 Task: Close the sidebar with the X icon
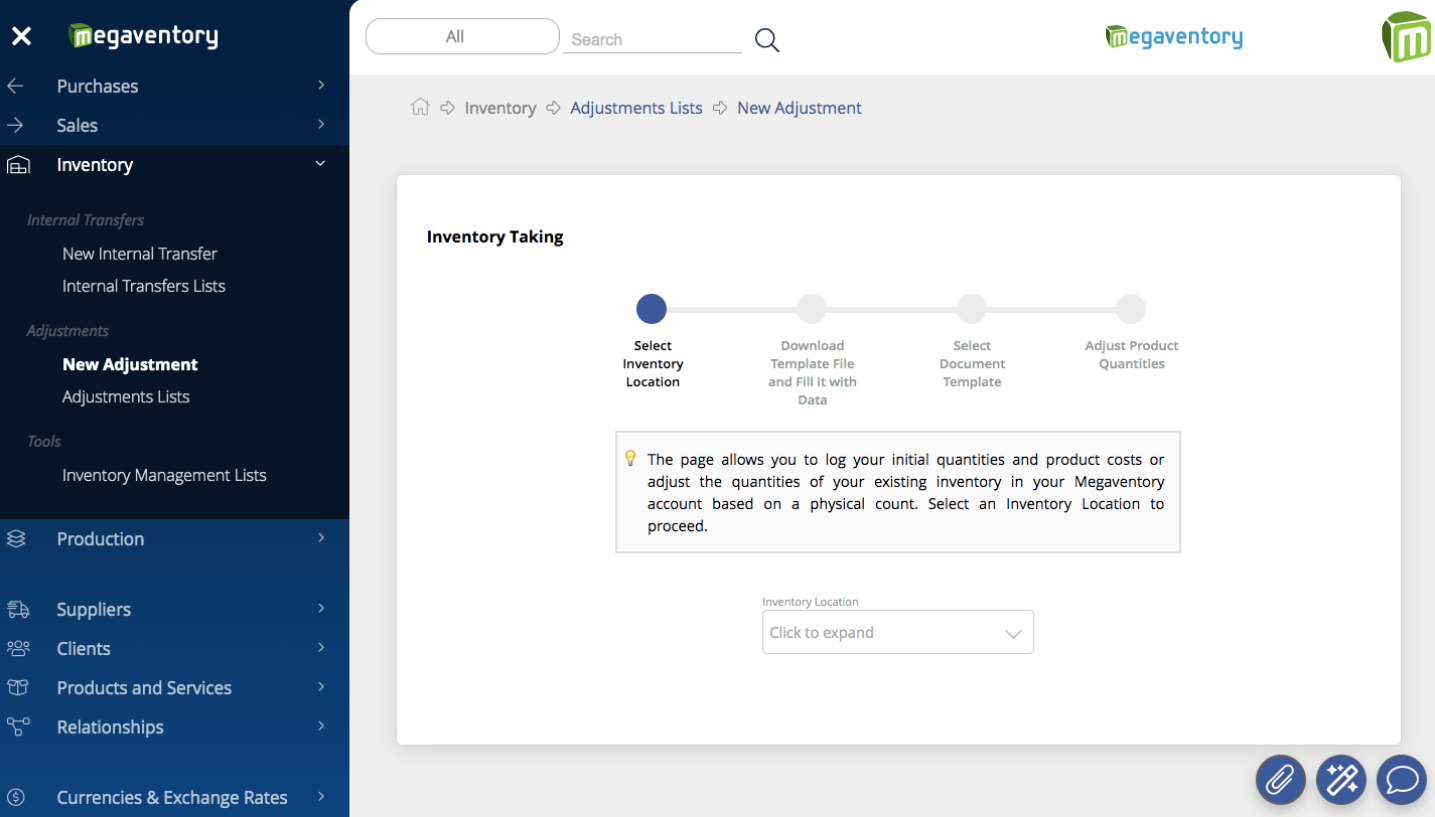21,37
